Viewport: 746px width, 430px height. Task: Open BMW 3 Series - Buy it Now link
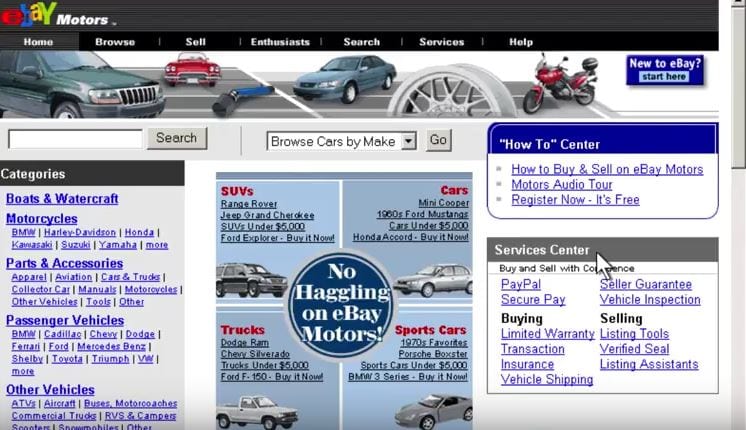(408, 377)
